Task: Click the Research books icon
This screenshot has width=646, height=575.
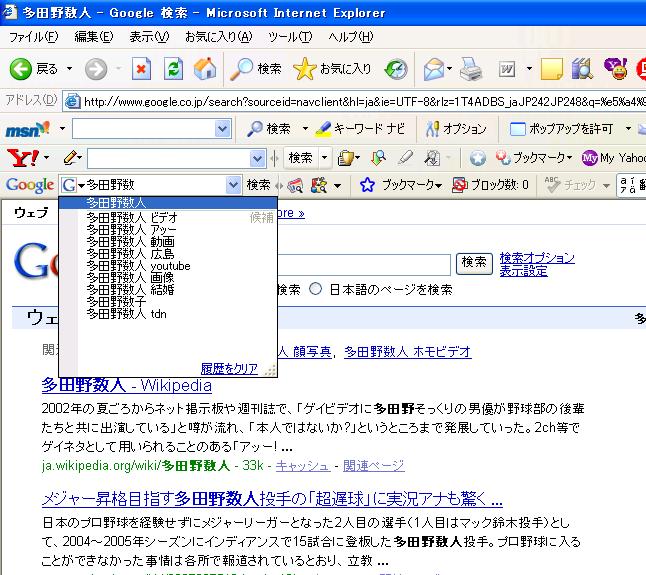Action: [582, 68]
